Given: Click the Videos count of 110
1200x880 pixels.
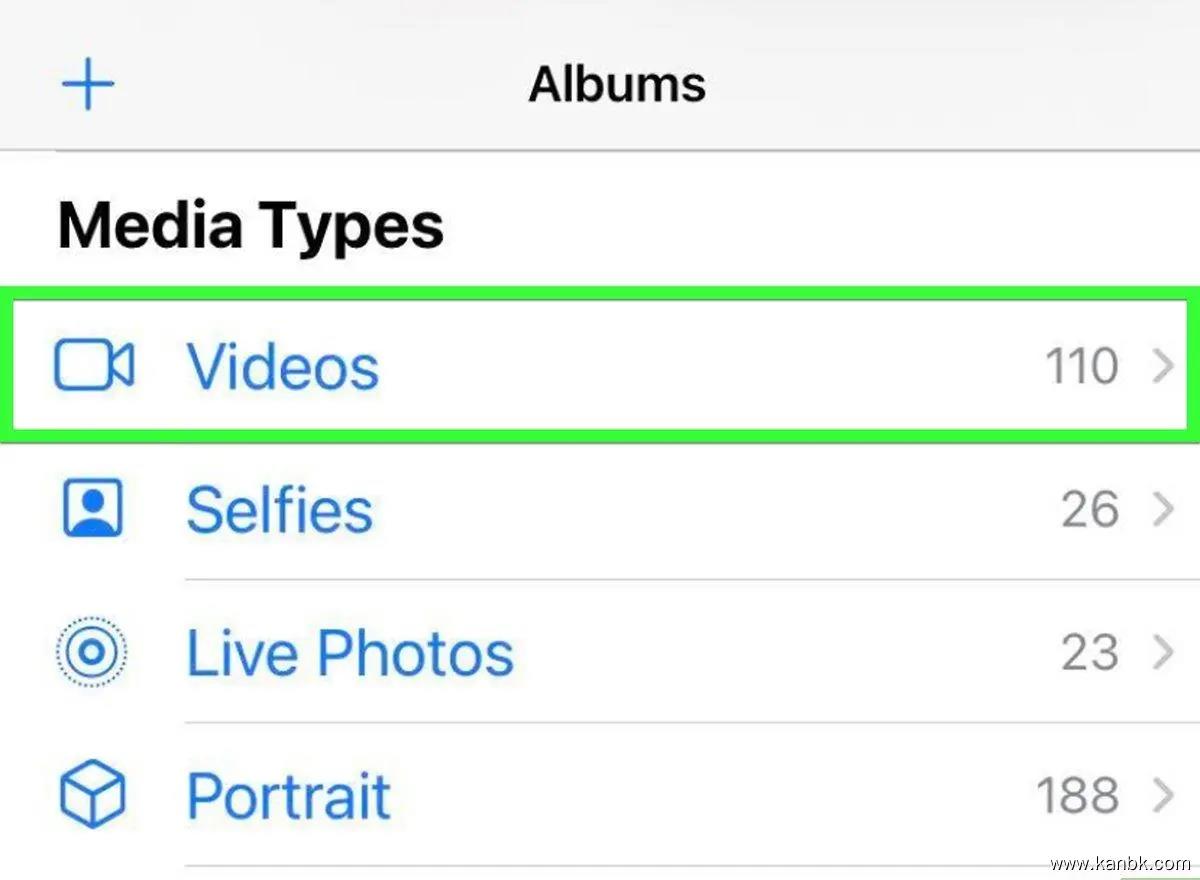Looking at the screenshot, I should tap(1082, 366).
